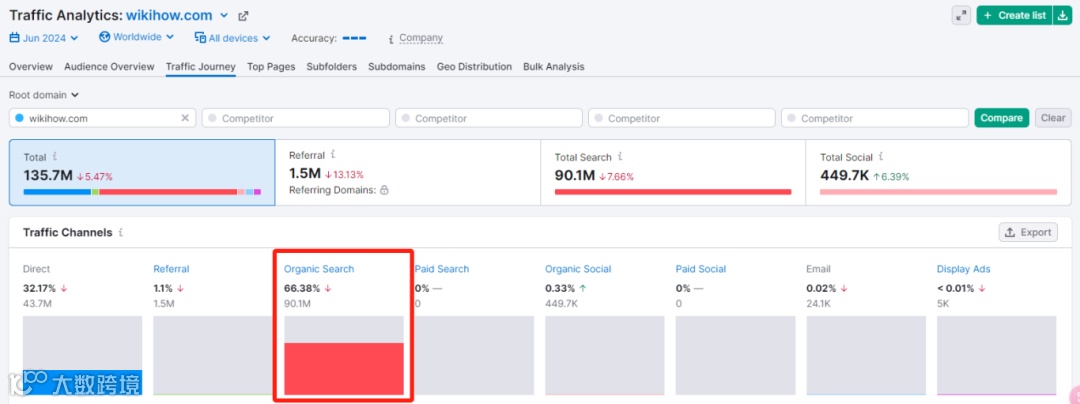Clear wikihow.com using the X icon
The height and width of the screenshot is (404, 1080).
[x=185, y=118]
